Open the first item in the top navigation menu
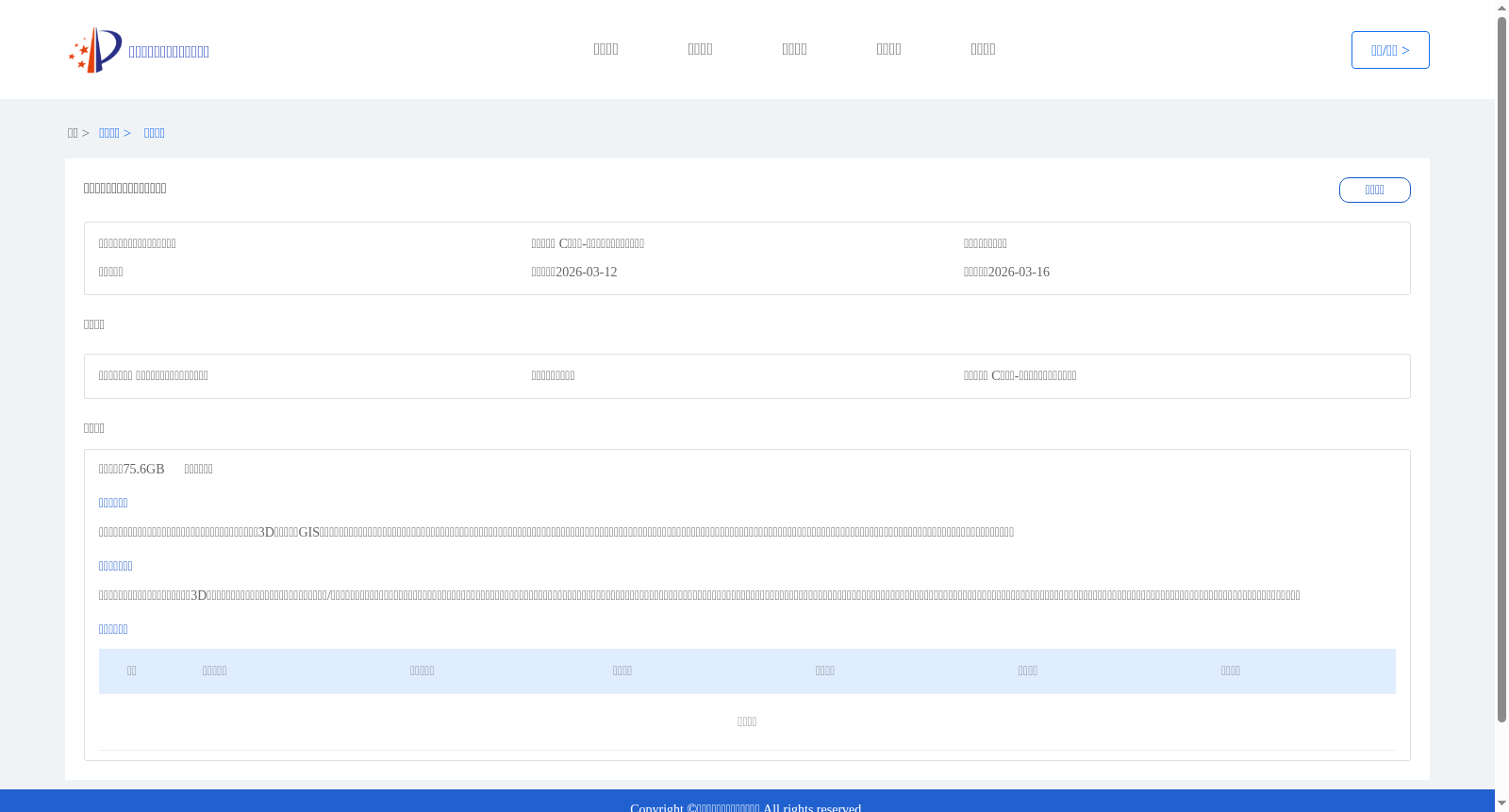The height and width of the screenshot is (812, 1509). (x=605, y=49)
